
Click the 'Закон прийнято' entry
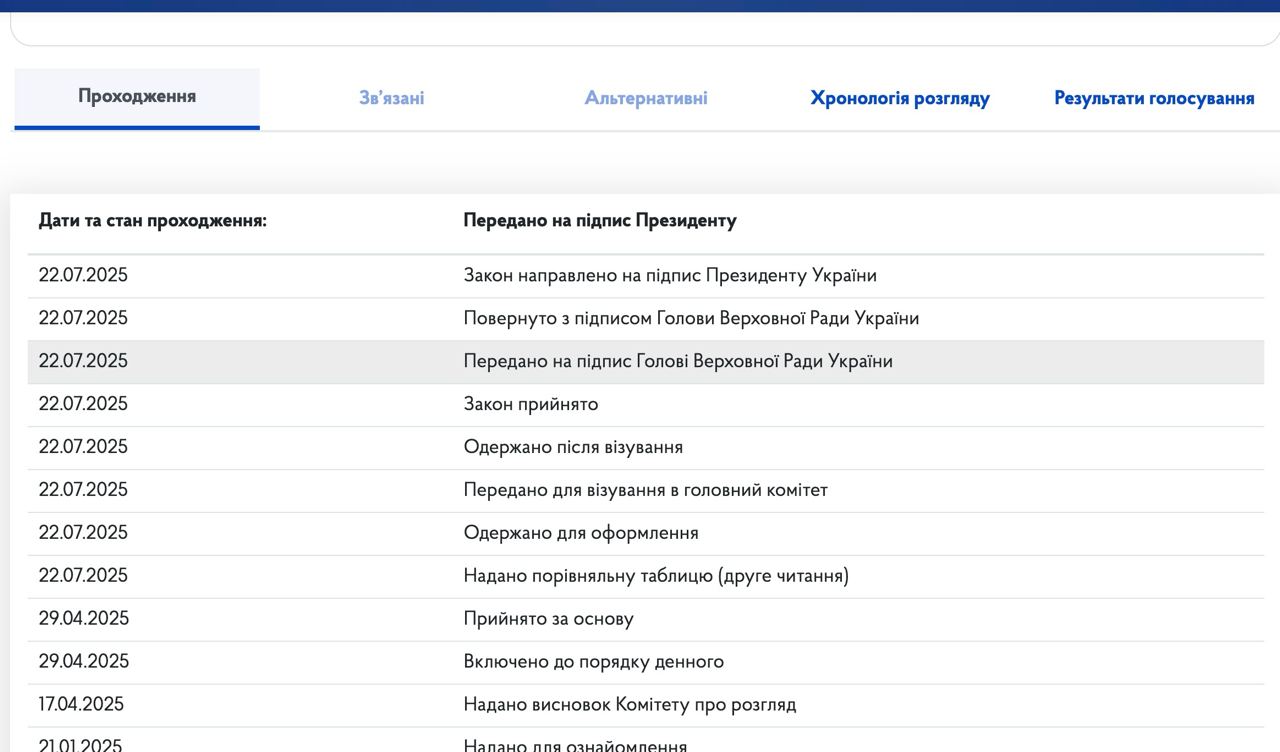[x=531, y=404]
